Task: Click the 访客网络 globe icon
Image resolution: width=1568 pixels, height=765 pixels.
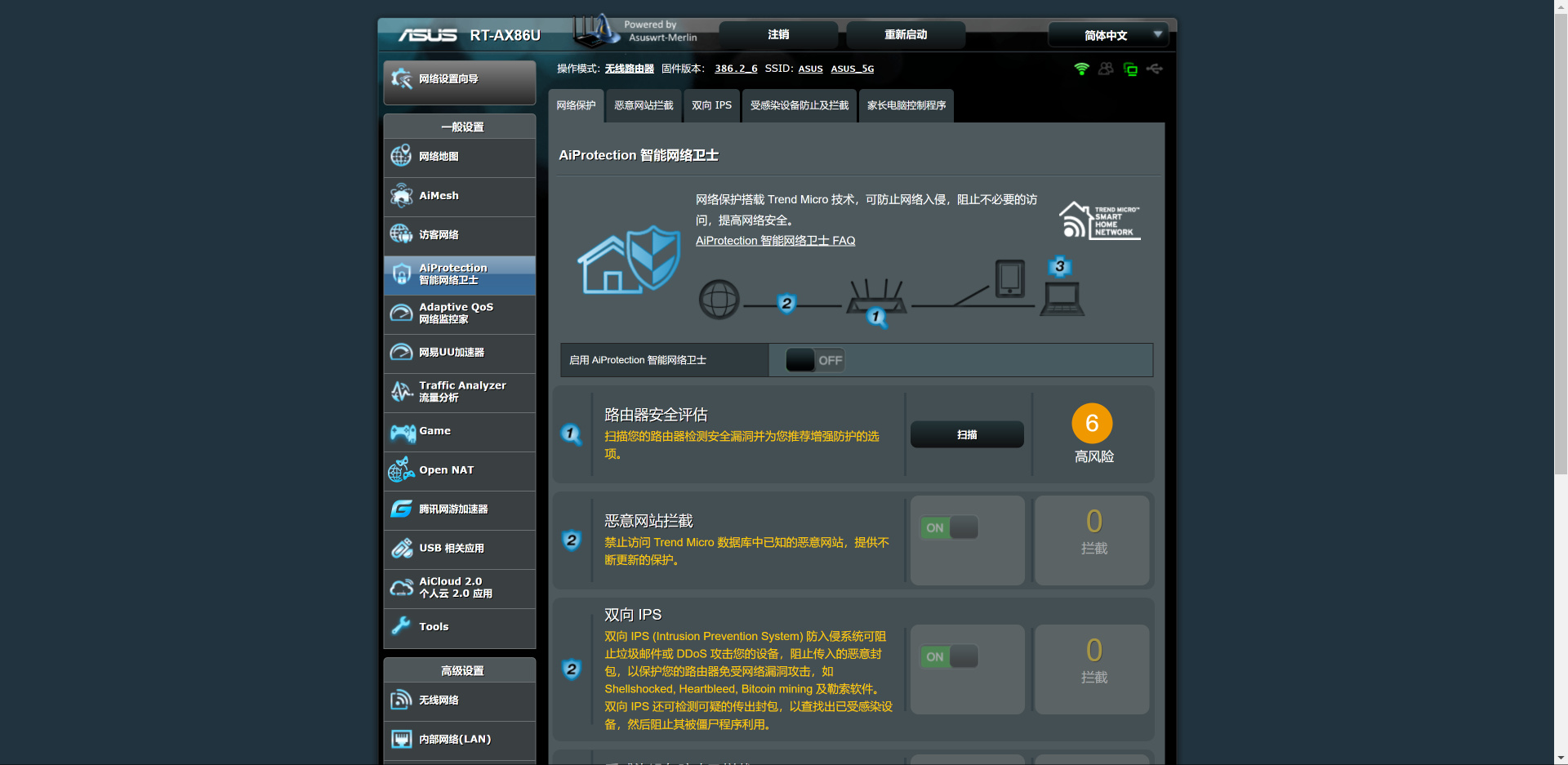Action: tap(401, 234)
